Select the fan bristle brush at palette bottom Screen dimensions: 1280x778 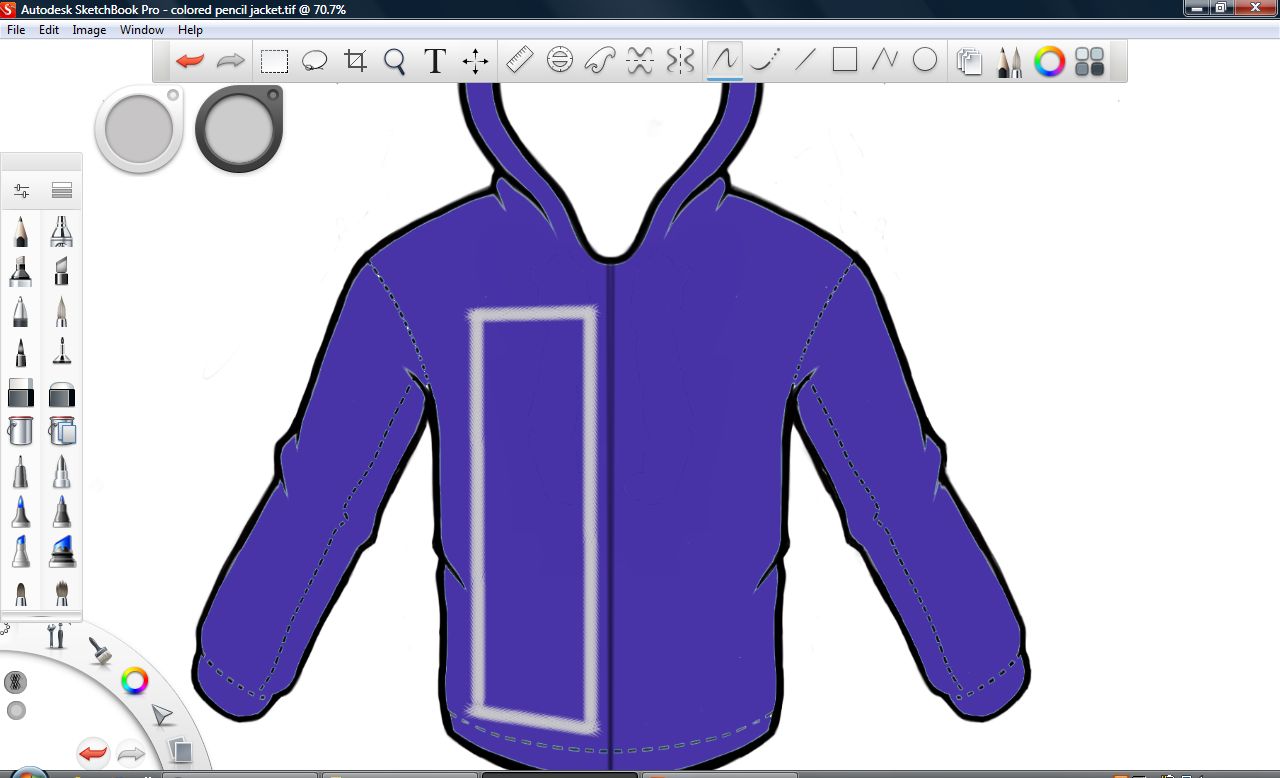pos(61,592)
